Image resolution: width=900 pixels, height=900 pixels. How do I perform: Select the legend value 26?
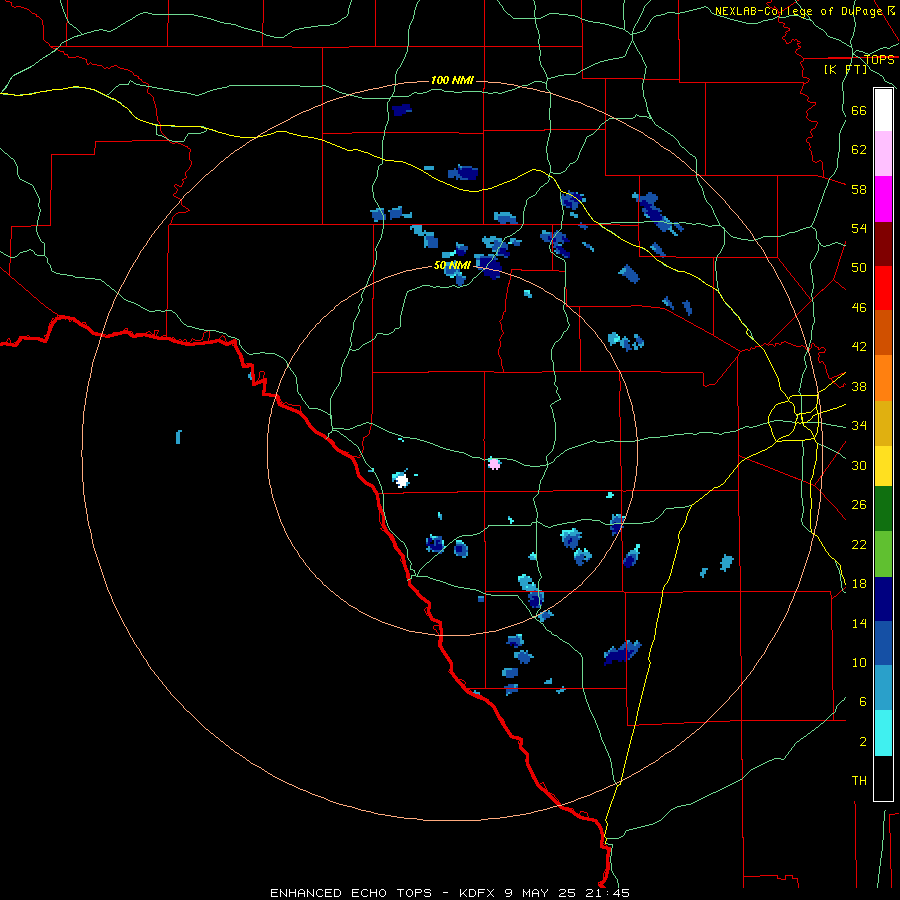coord(859,505)
